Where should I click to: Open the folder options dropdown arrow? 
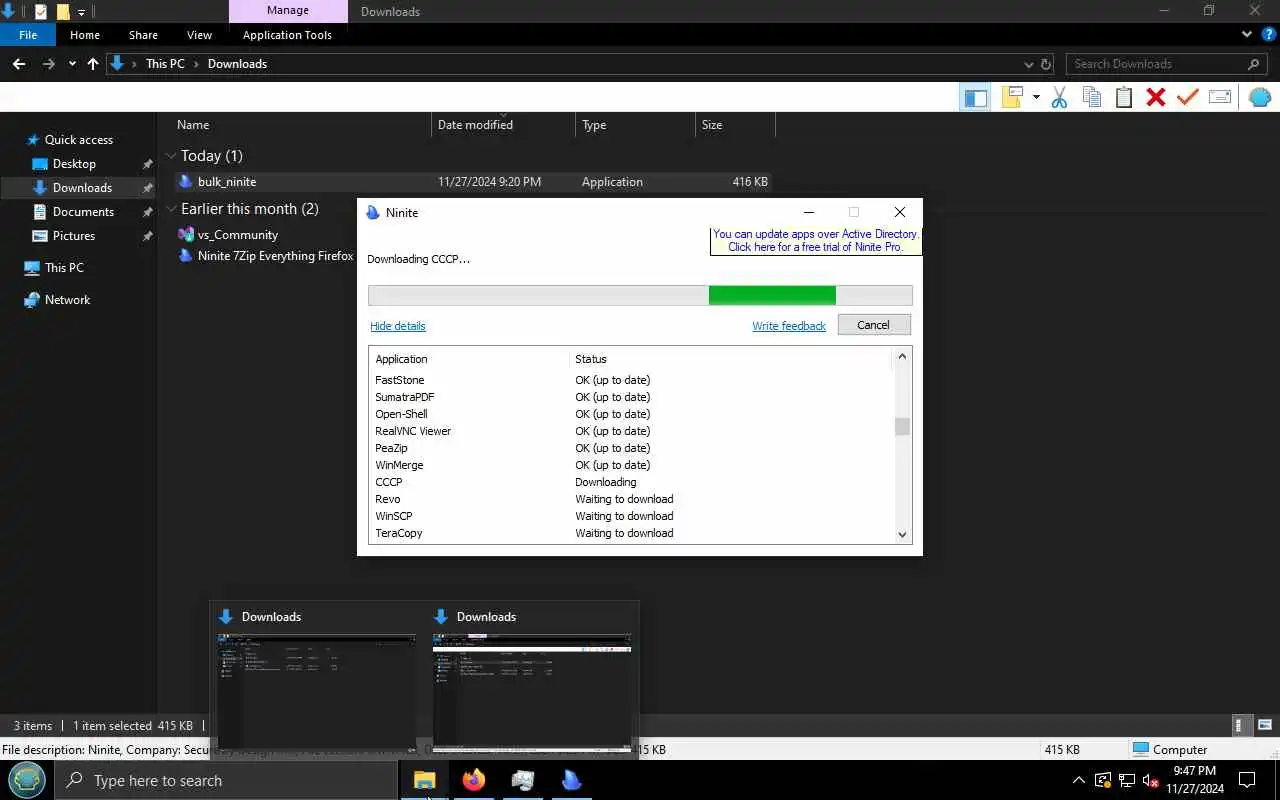pos(1036,97)
